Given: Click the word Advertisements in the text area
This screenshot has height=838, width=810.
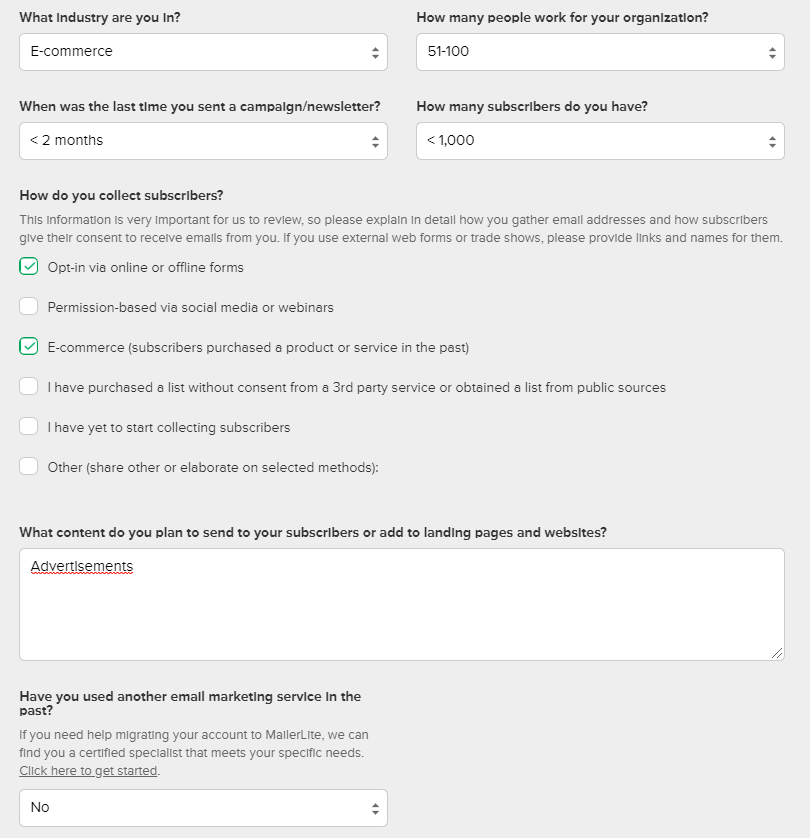Looking at the screenshot, I should [x=82, y=567].
